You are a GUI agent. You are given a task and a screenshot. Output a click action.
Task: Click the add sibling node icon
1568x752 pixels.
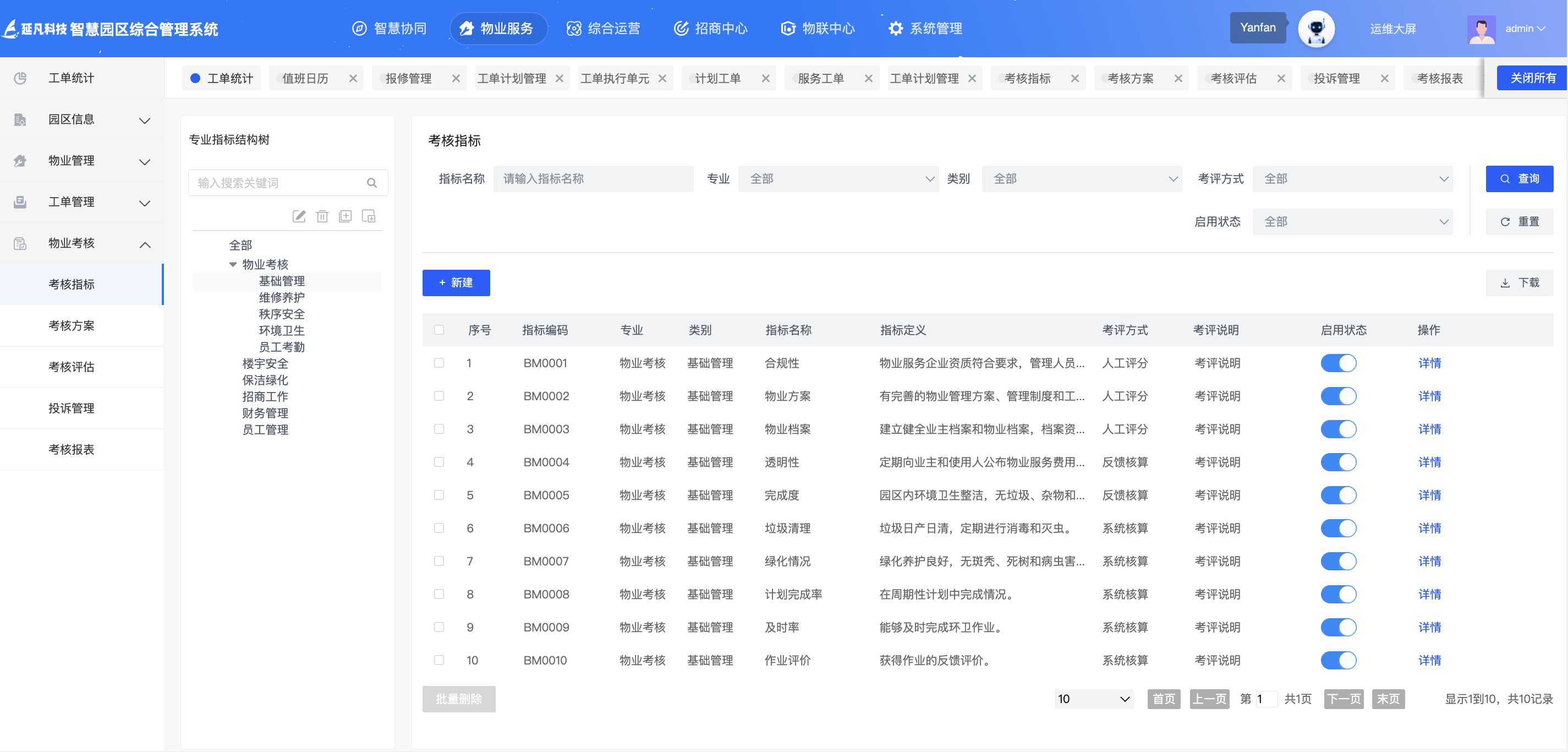click(345, 216)
